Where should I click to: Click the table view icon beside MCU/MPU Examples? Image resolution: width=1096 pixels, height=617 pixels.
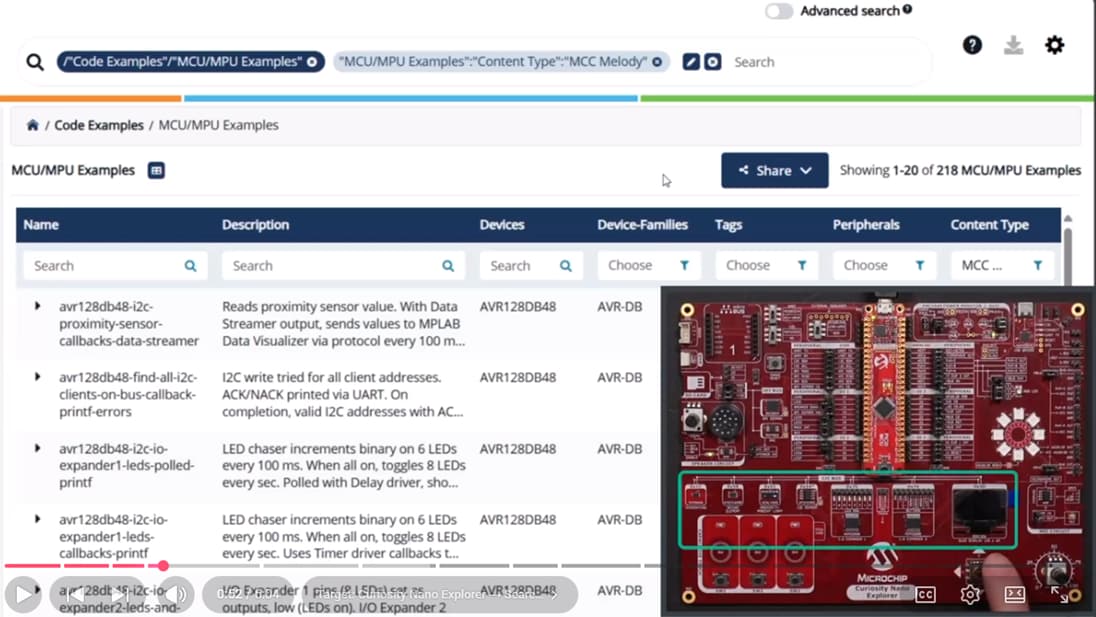156,171
